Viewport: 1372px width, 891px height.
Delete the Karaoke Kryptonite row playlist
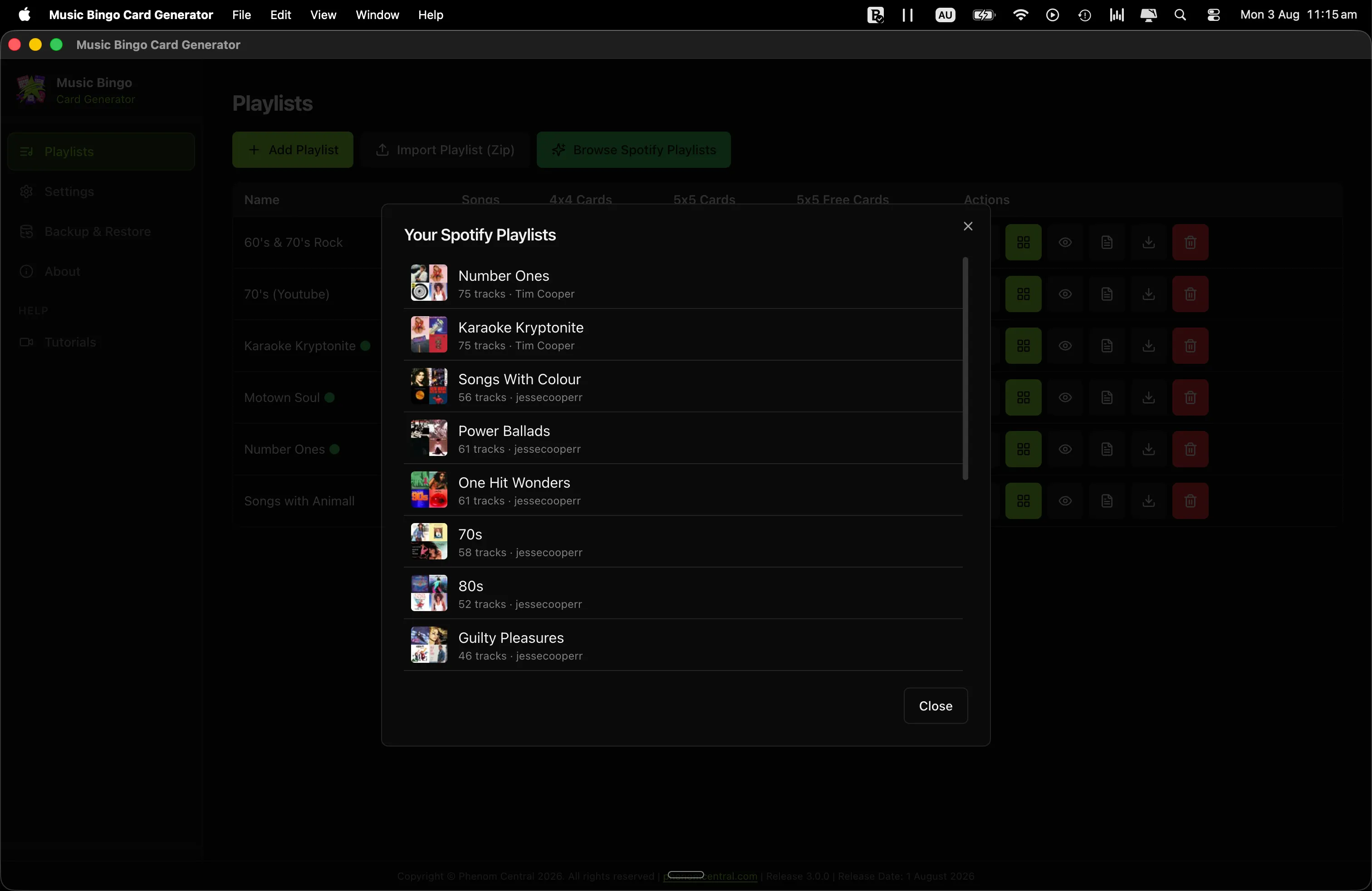point(1190,346)
